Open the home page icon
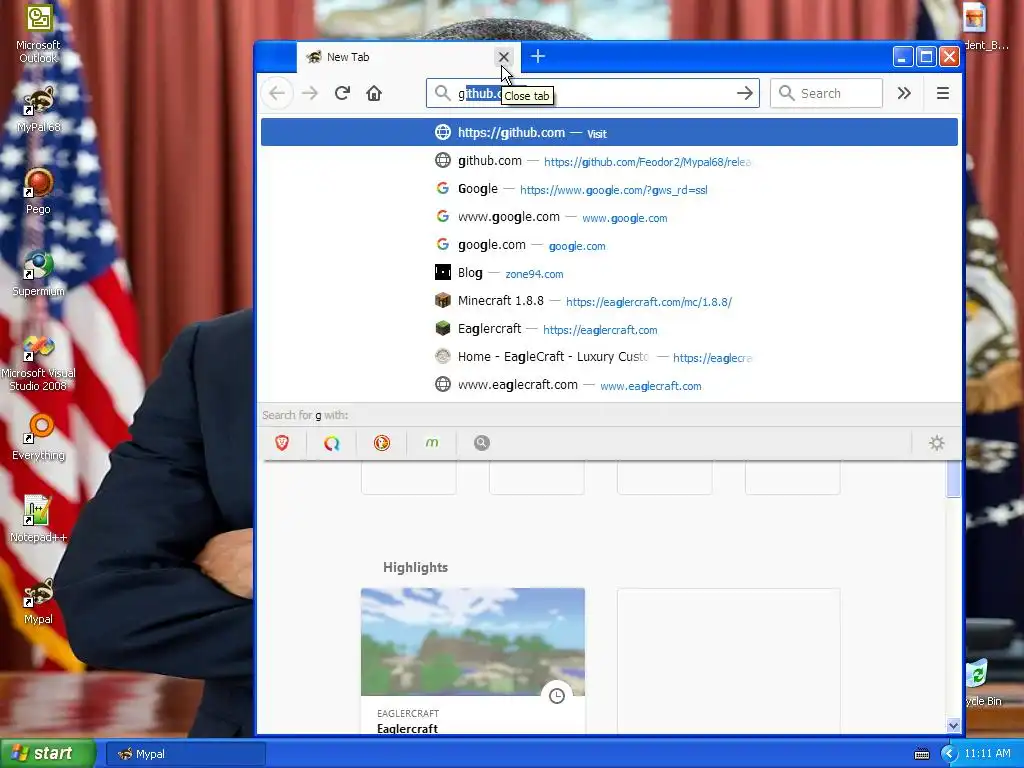 click(374, 93)
